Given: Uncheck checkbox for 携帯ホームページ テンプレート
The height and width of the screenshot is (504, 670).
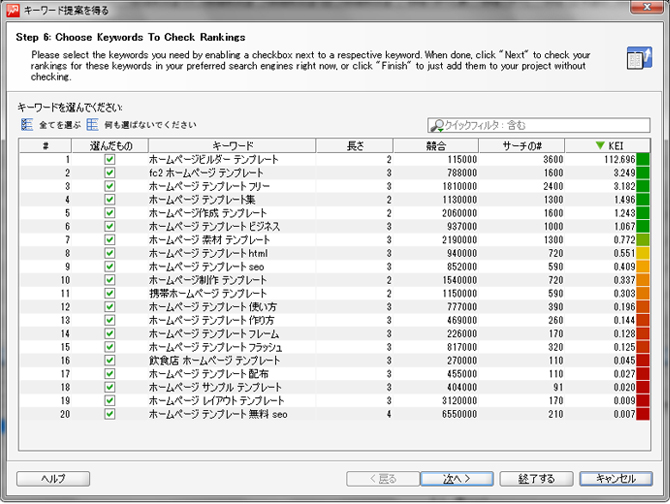Looking at the screenshot, I should pyautogui.click(x=110, y=293).
